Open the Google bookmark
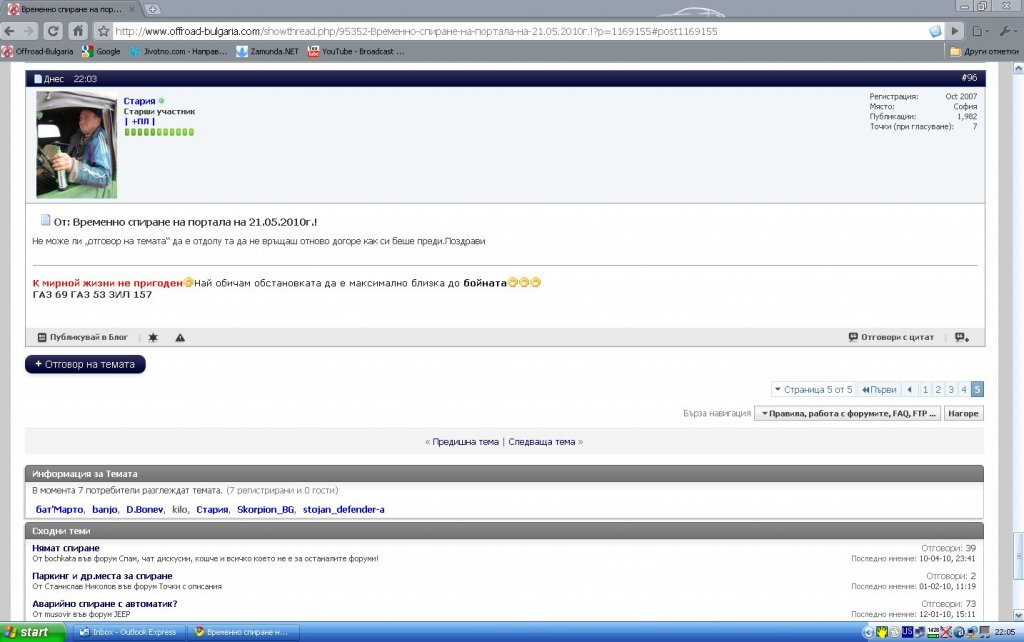 pyautogui.click(x=101, y=51)
